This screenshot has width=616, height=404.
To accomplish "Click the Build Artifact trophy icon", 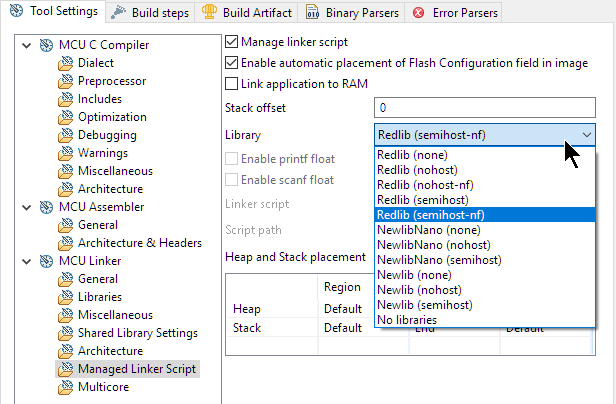I will coord(209,12).
